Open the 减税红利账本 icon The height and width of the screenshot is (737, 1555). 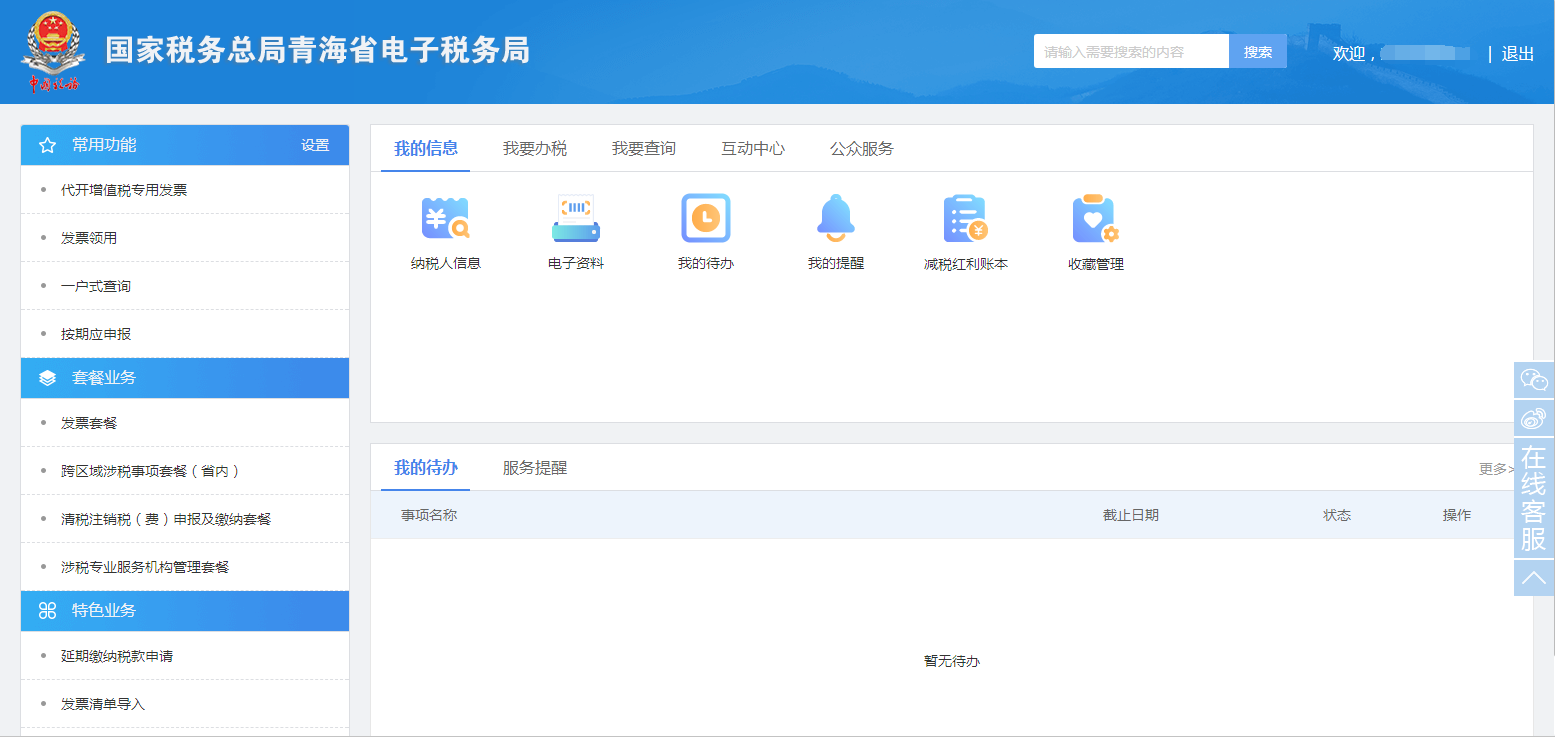965,218
